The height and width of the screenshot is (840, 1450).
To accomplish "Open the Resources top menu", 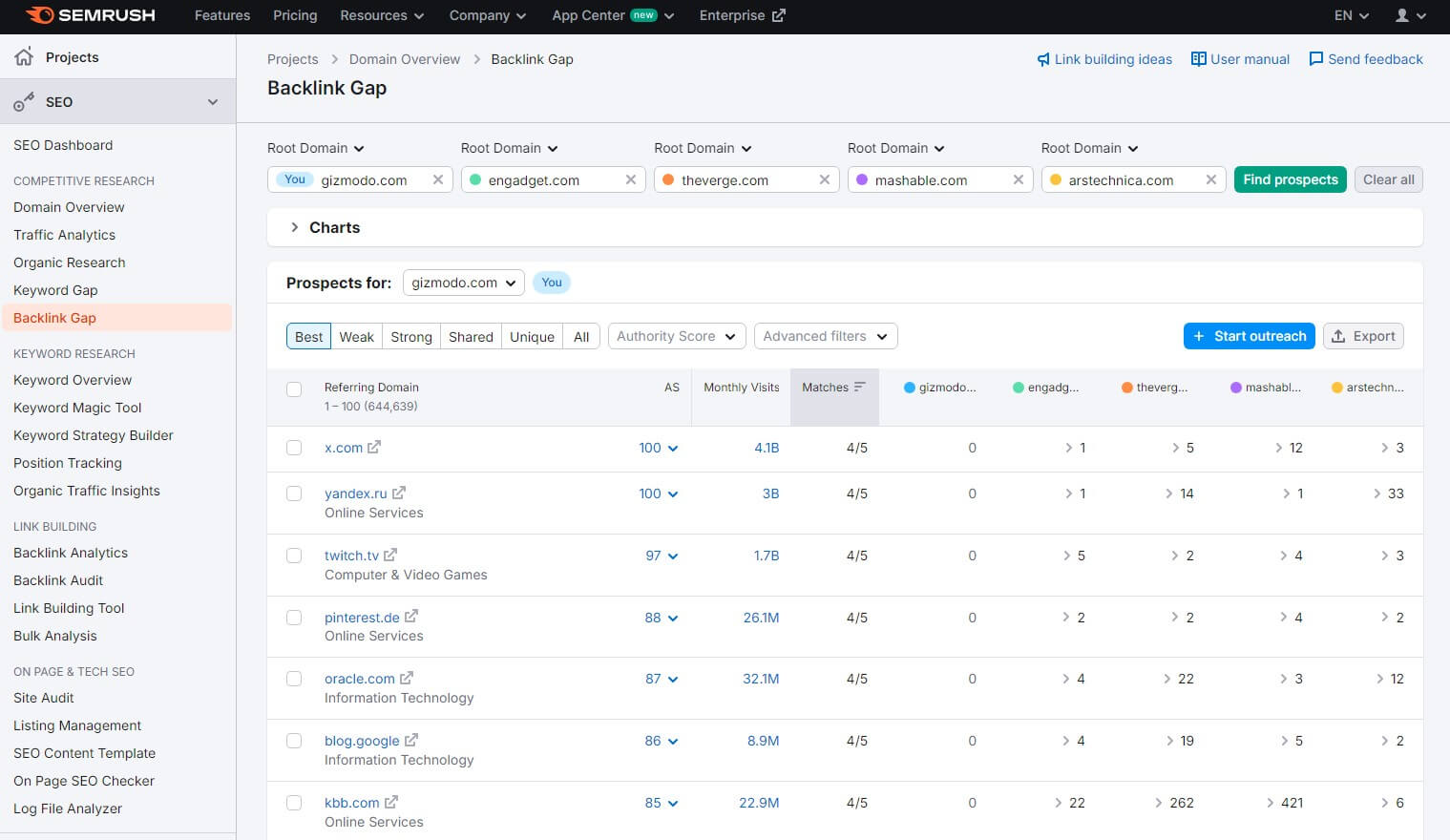I will (x=382, y=15).
